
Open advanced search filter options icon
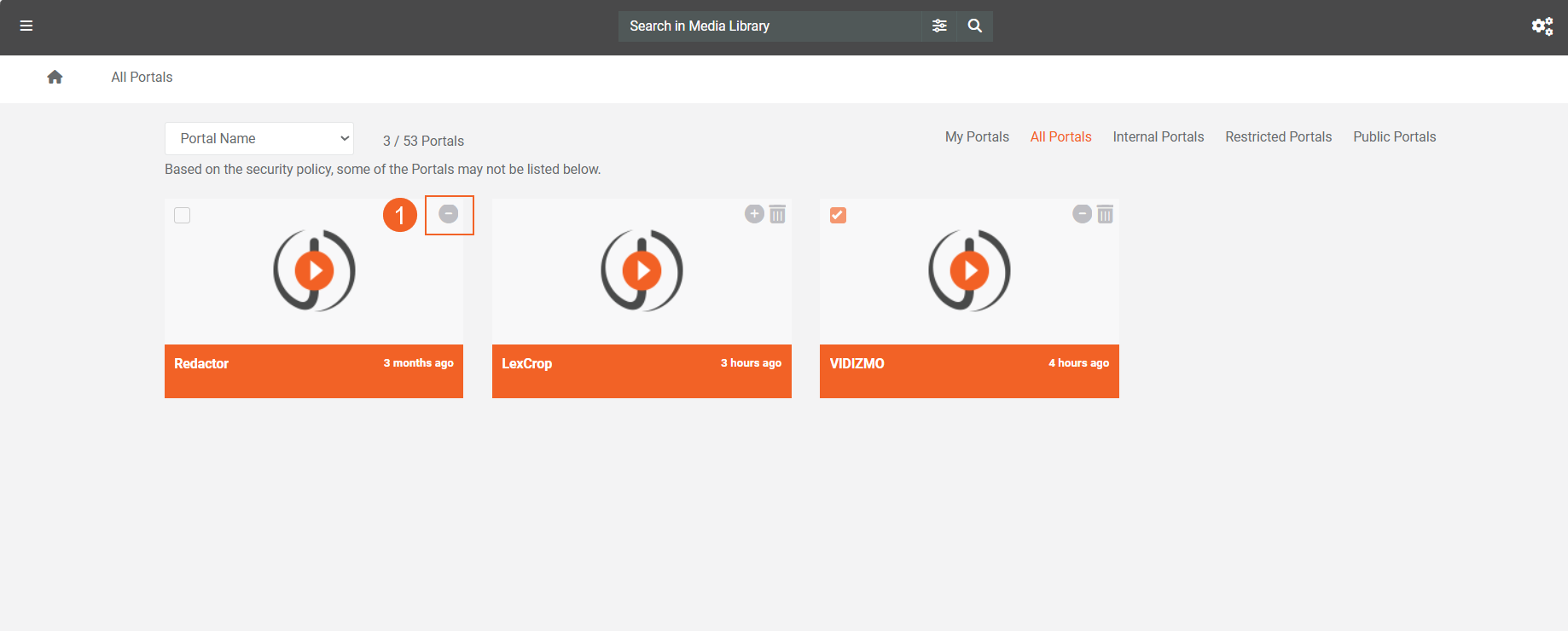click(939, 26)
